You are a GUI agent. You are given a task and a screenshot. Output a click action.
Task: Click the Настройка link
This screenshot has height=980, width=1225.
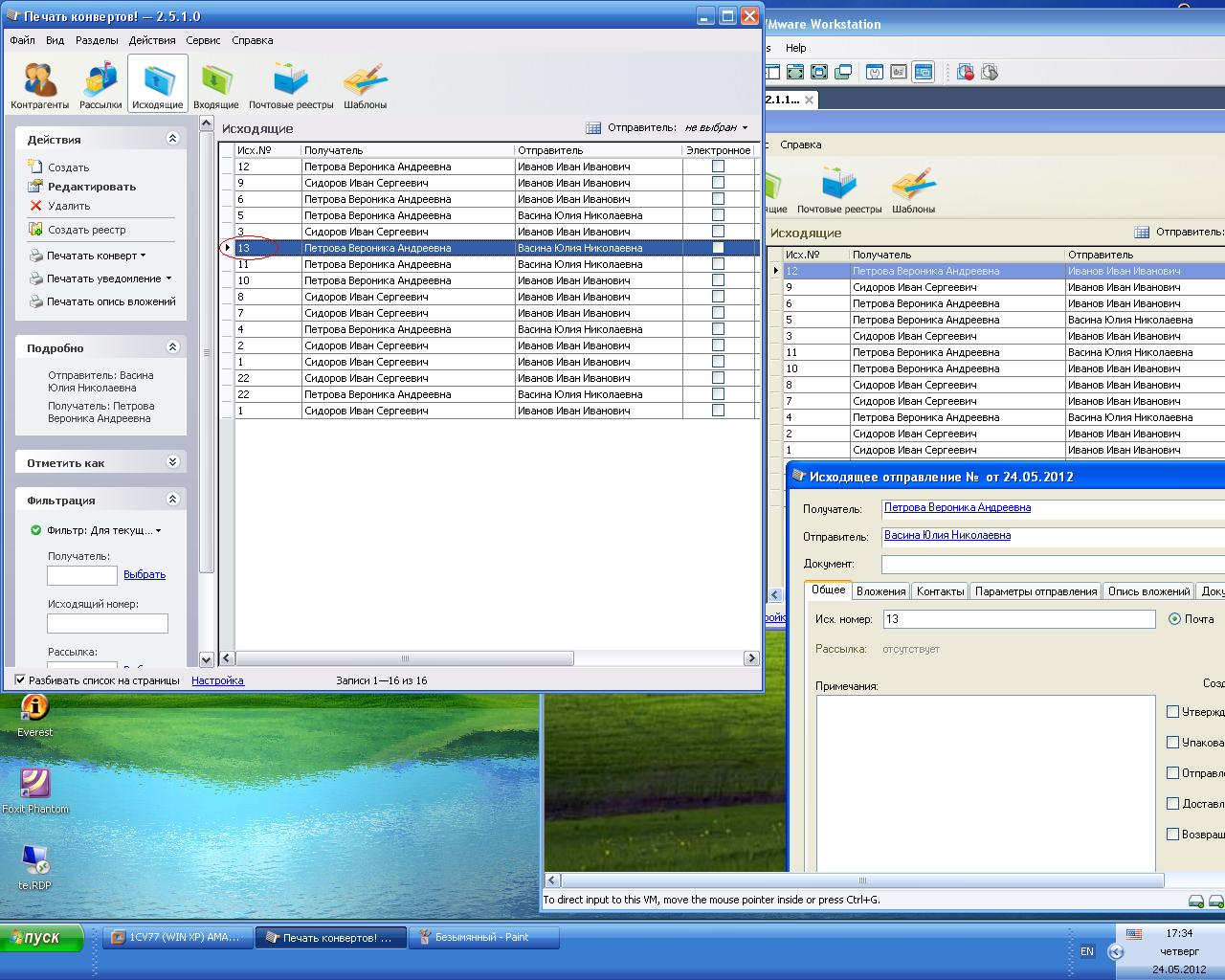click(217, 680)
